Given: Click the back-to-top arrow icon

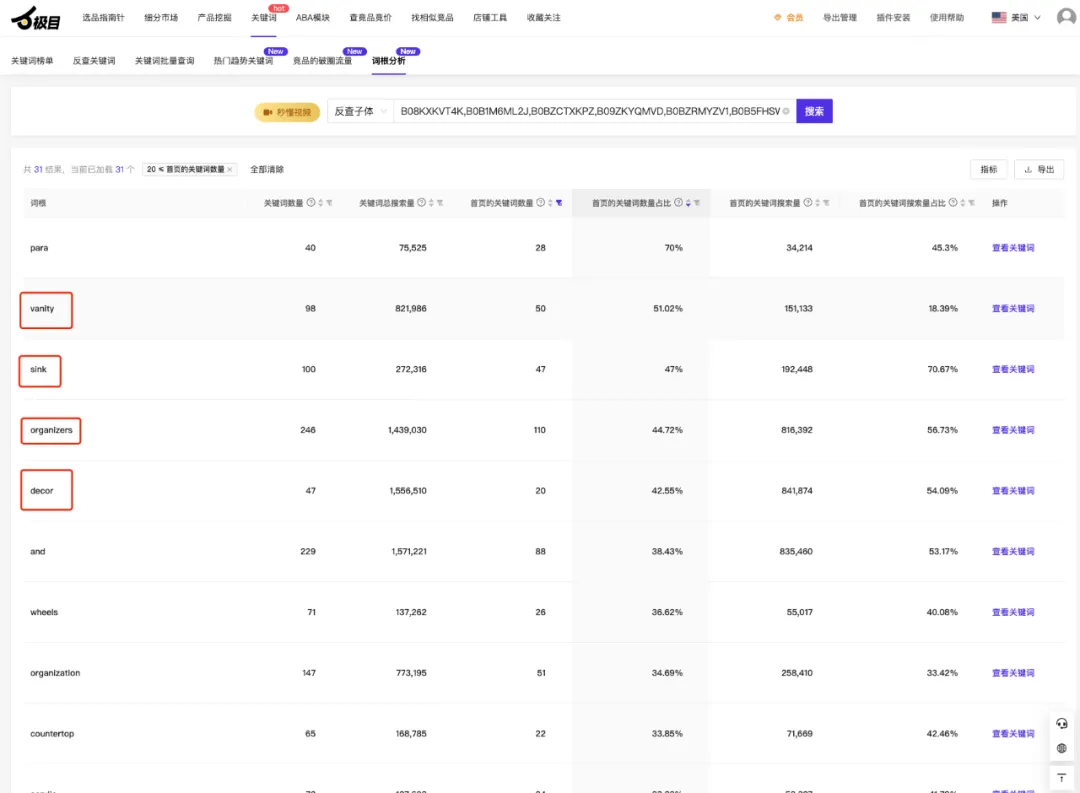Looking at the screenshot, I should click(1061, 778).
